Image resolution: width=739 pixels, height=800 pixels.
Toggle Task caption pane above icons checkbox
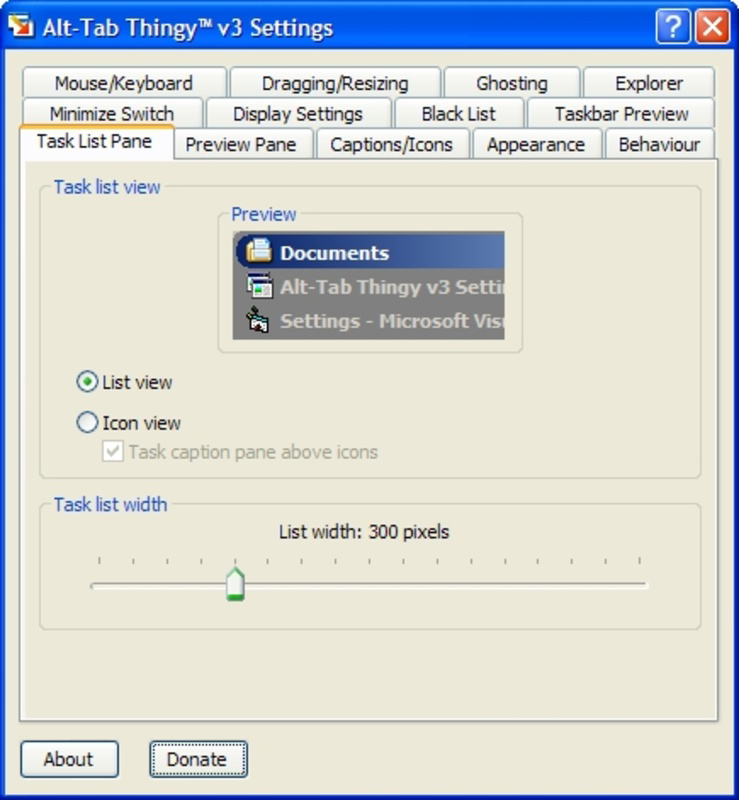(x=113, y=452)
